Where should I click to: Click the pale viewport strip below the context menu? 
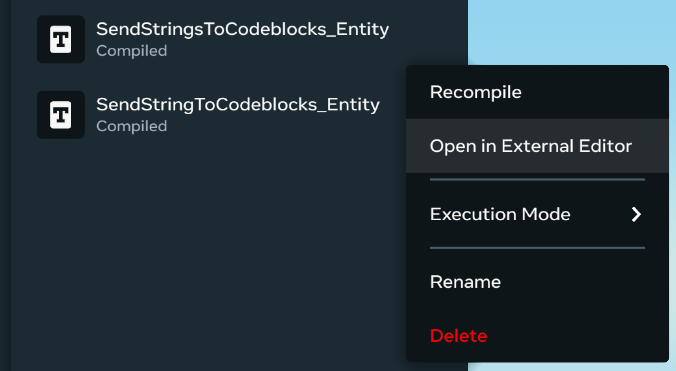point(571,367)
